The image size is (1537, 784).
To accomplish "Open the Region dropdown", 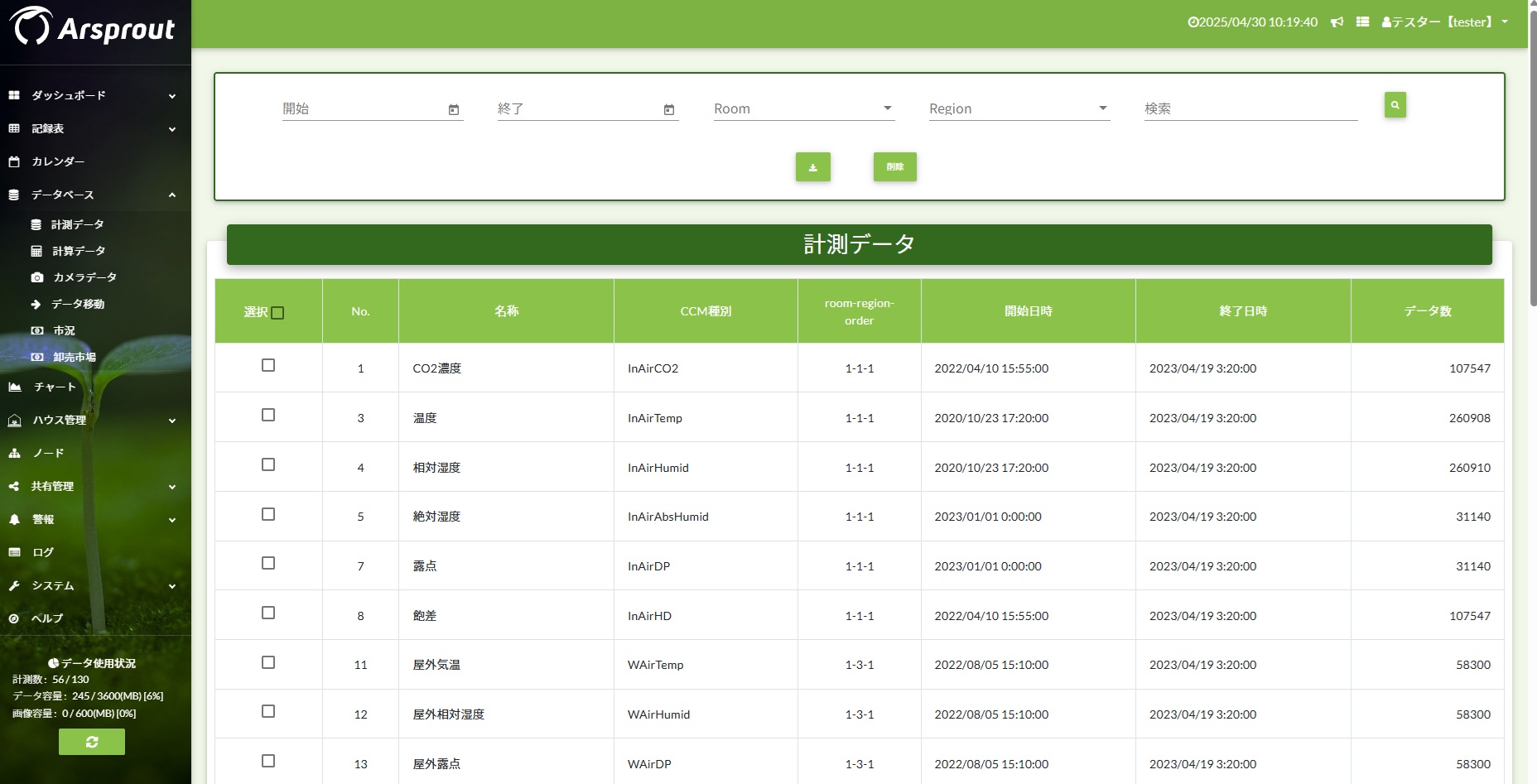I will pos(1019,108).
